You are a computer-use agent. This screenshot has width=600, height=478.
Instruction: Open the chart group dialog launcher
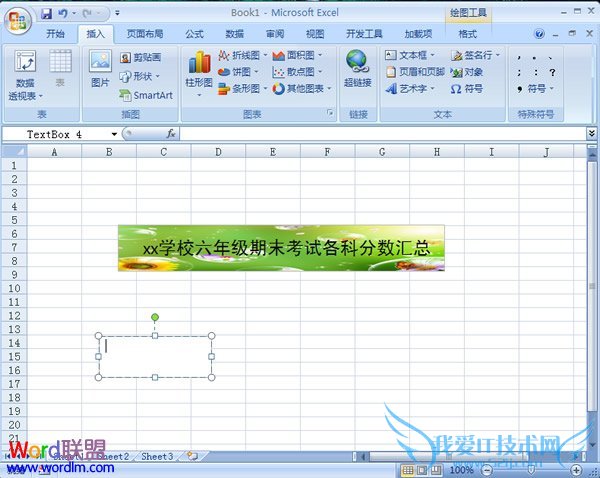[330, 113]
